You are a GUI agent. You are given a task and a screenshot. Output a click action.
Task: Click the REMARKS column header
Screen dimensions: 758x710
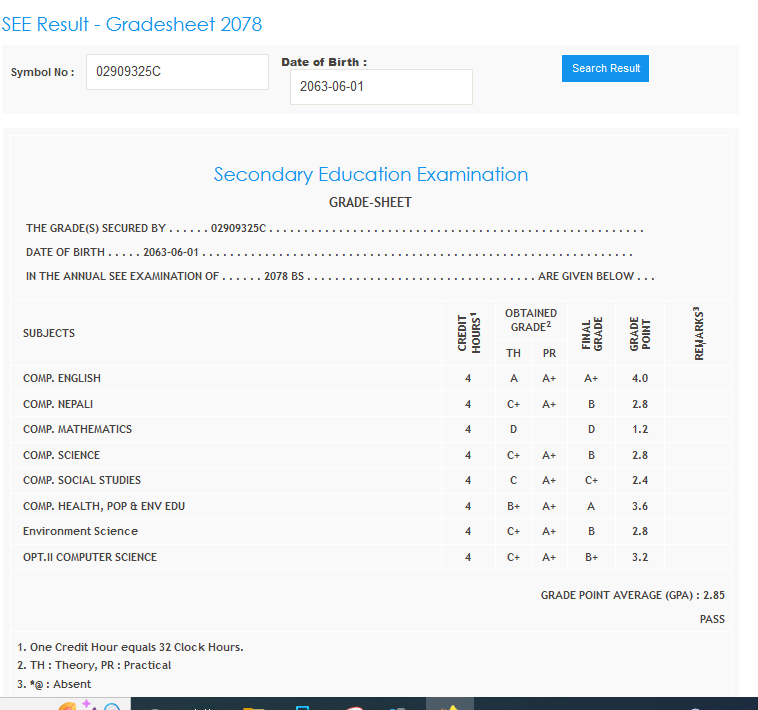coord(698,333)
